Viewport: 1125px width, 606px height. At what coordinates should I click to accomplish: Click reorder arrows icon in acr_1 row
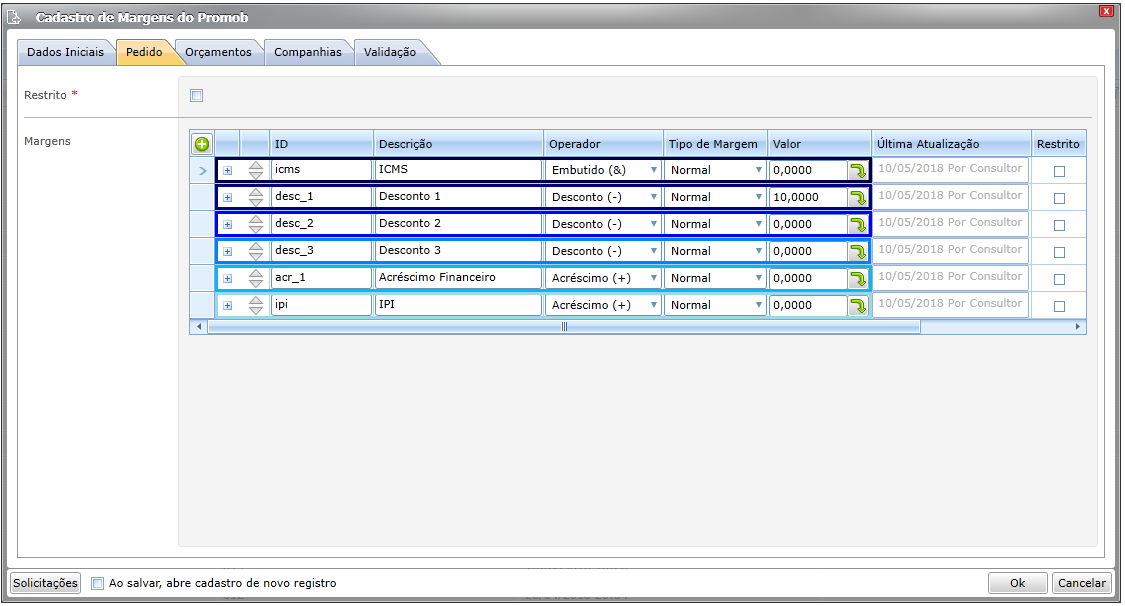(256, 278)
